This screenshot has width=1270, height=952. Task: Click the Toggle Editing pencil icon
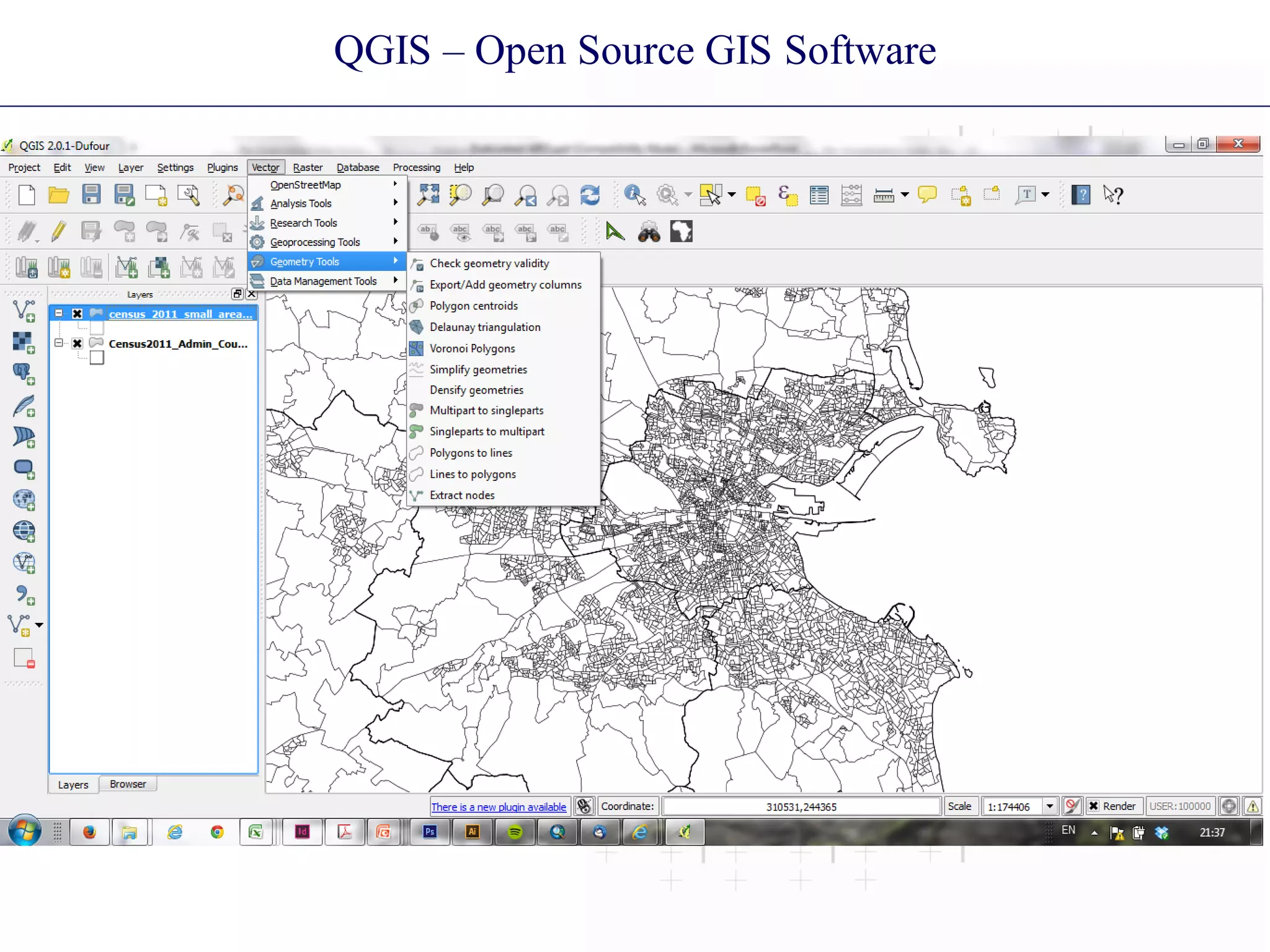(58, 231)
